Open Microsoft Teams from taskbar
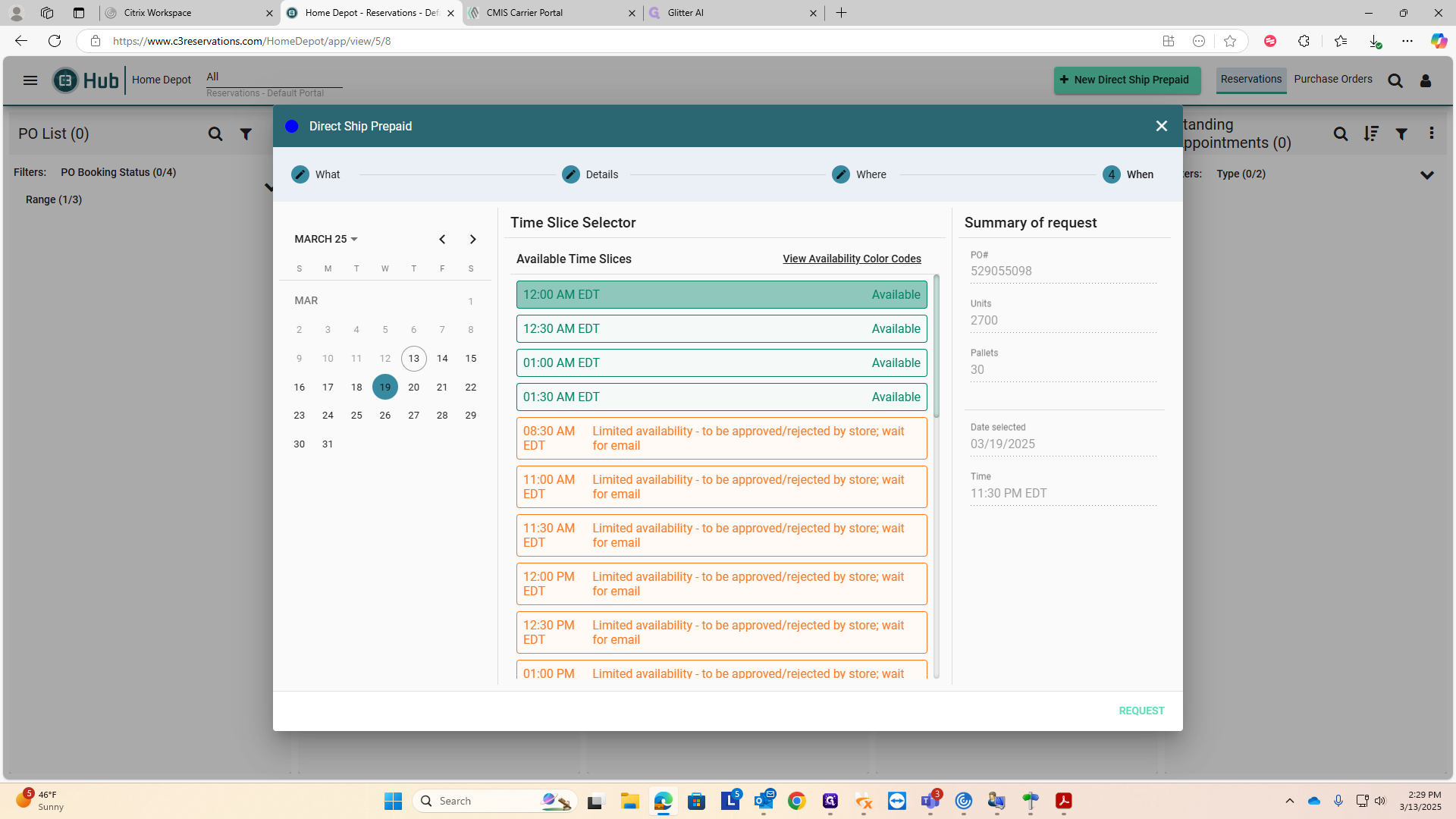The width and height of the screenshot is (1456, 819). point(930,801)
